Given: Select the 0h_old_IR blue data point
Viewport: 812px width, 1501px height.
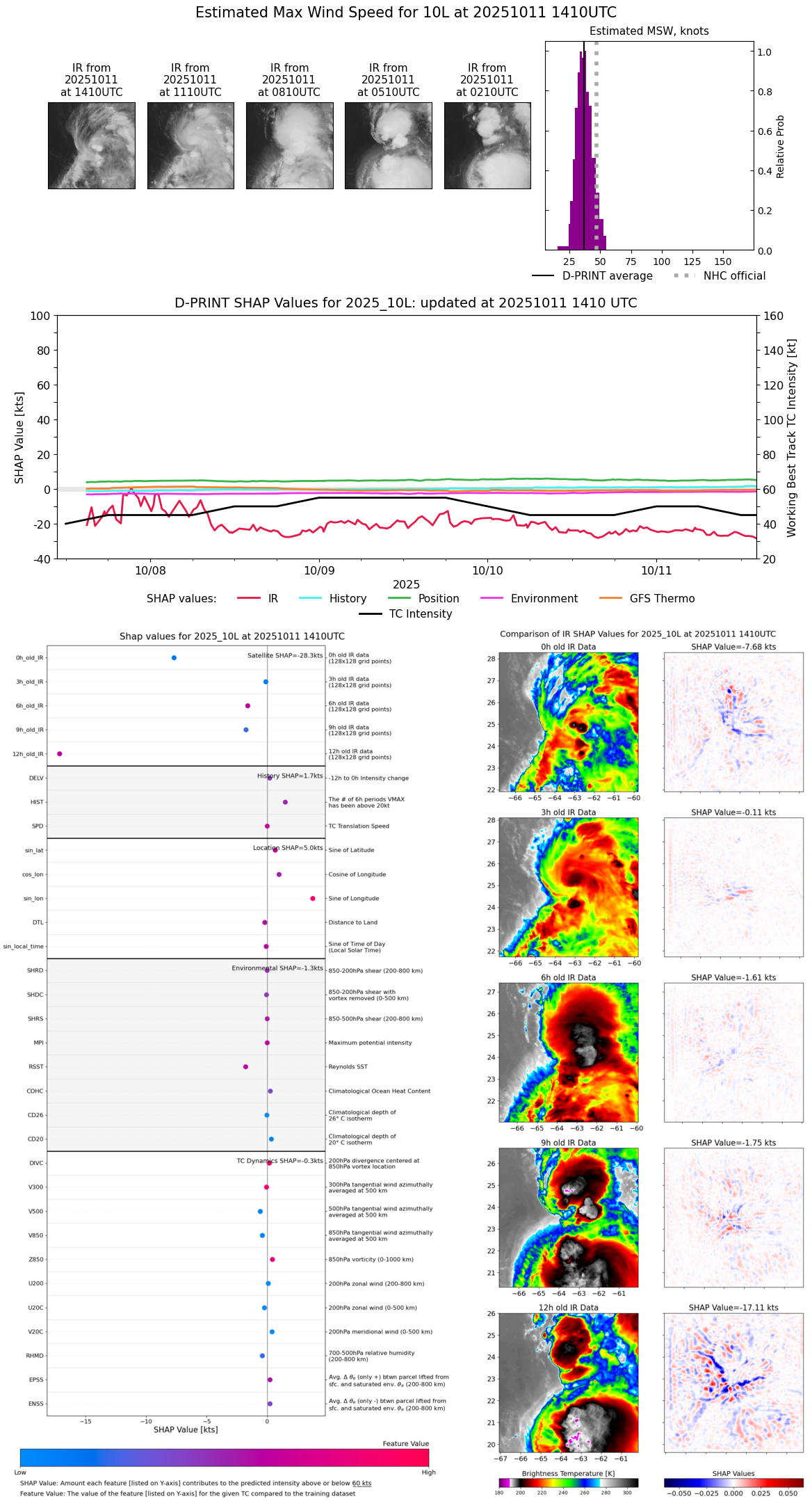Looking at the screenshot, I should point(174,658).
